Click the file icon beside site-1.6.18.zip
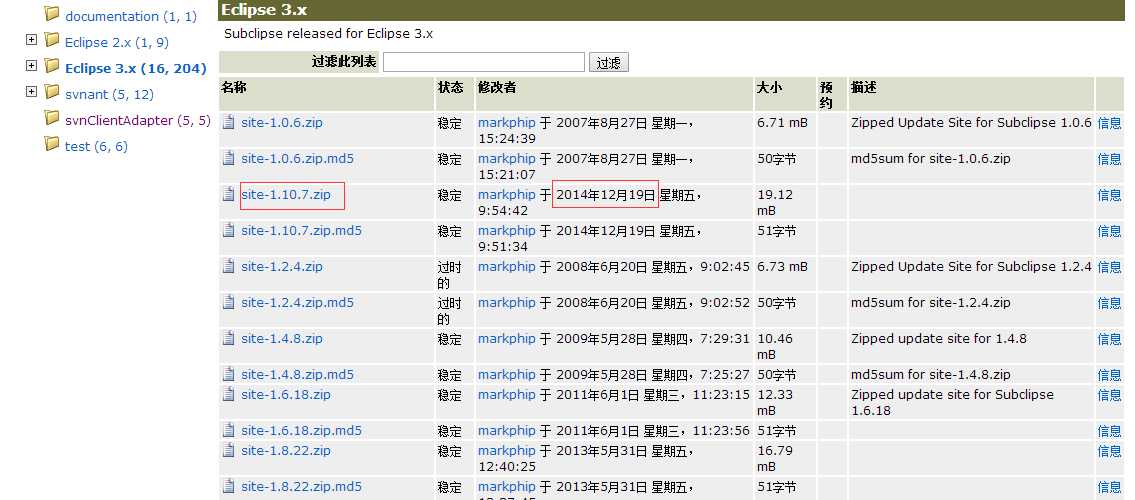 coord(229,395)
